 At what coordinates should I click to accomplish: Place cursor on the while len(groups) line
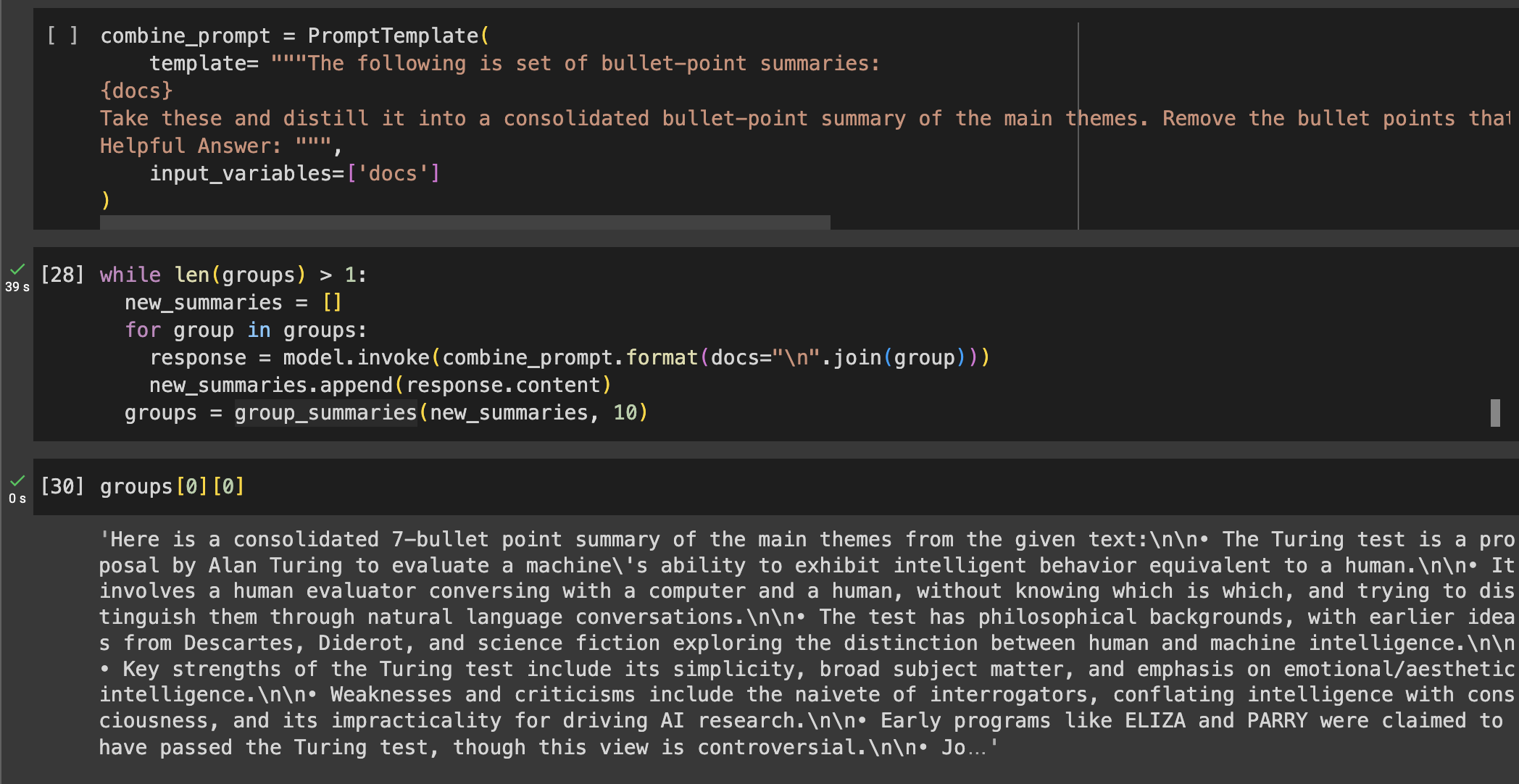click(x=233, y=275)
